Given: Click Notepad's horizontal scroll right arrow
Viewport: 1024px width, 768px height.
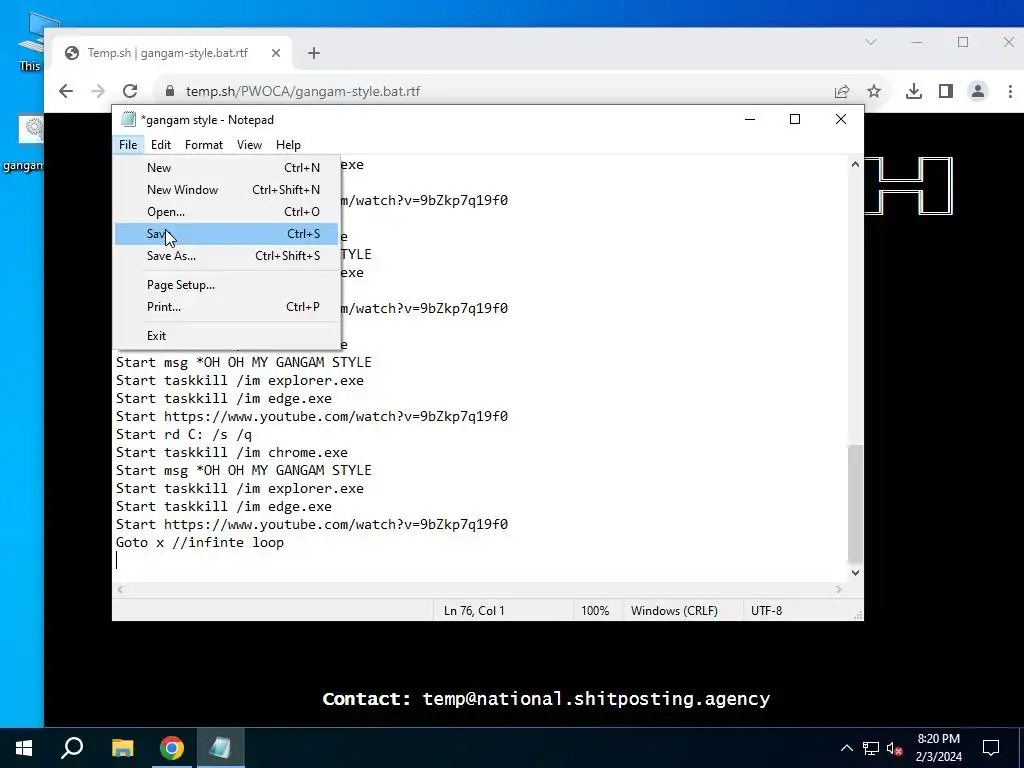Looking at the screenshot, I should (x=839, y=590).
